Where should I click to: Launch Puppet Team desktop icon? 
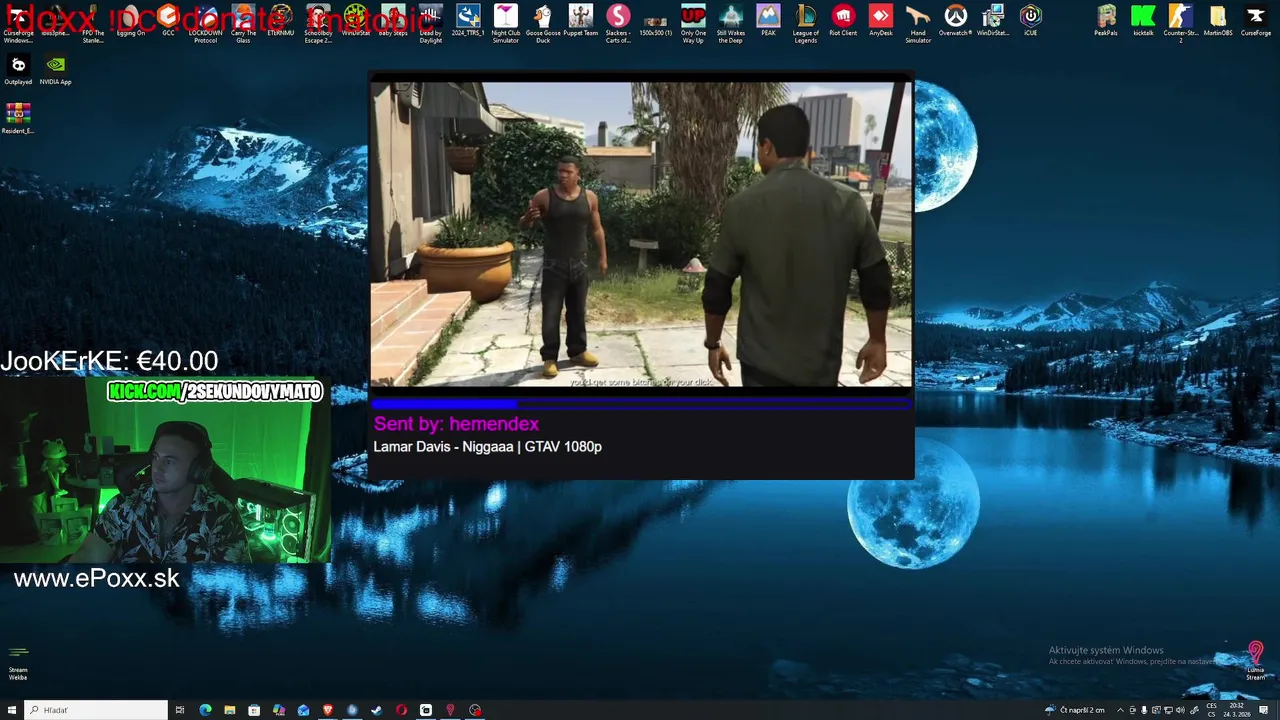(580, 21)
